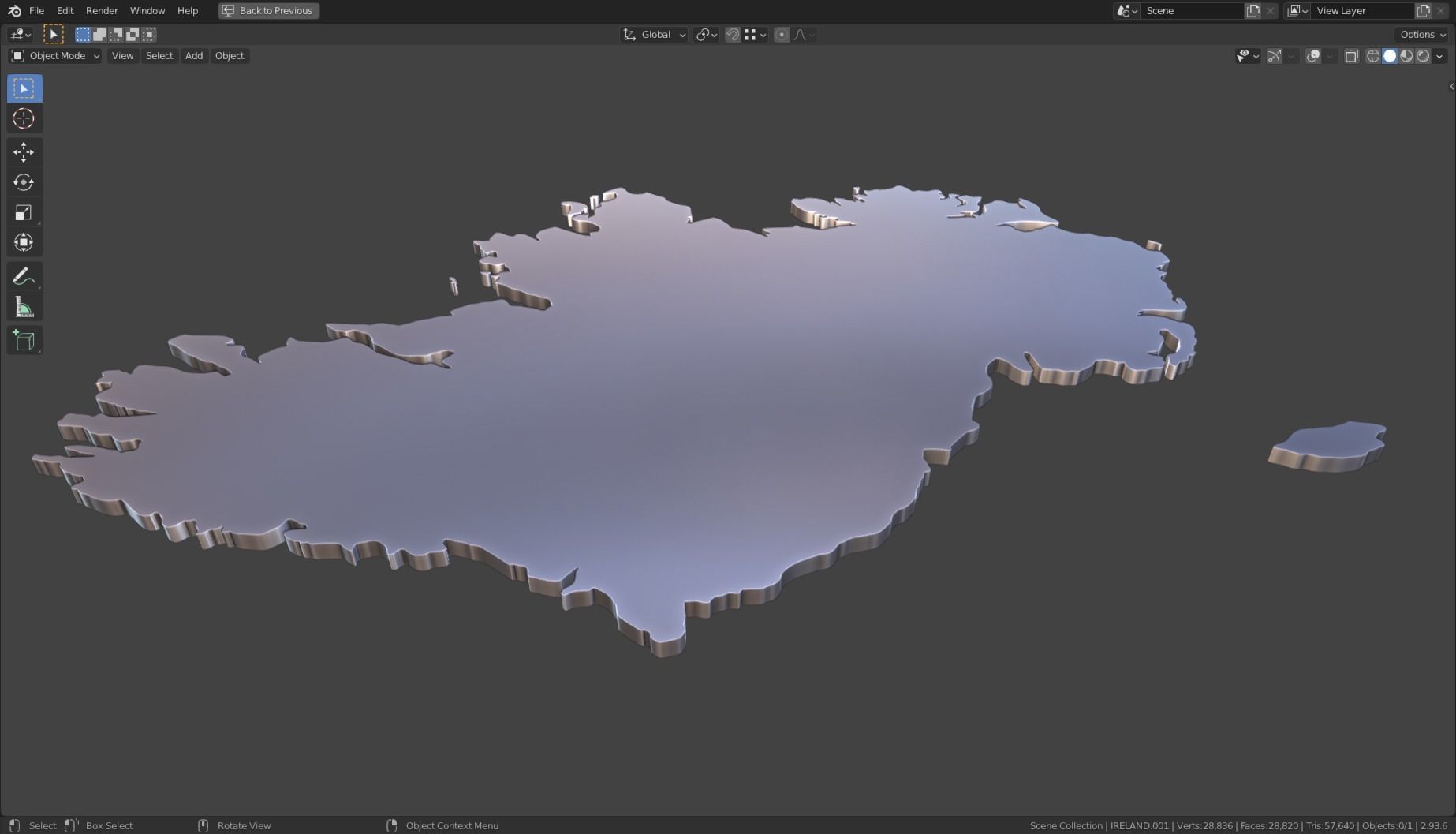Open the viewport shading options dropdown

point(1439,55)
